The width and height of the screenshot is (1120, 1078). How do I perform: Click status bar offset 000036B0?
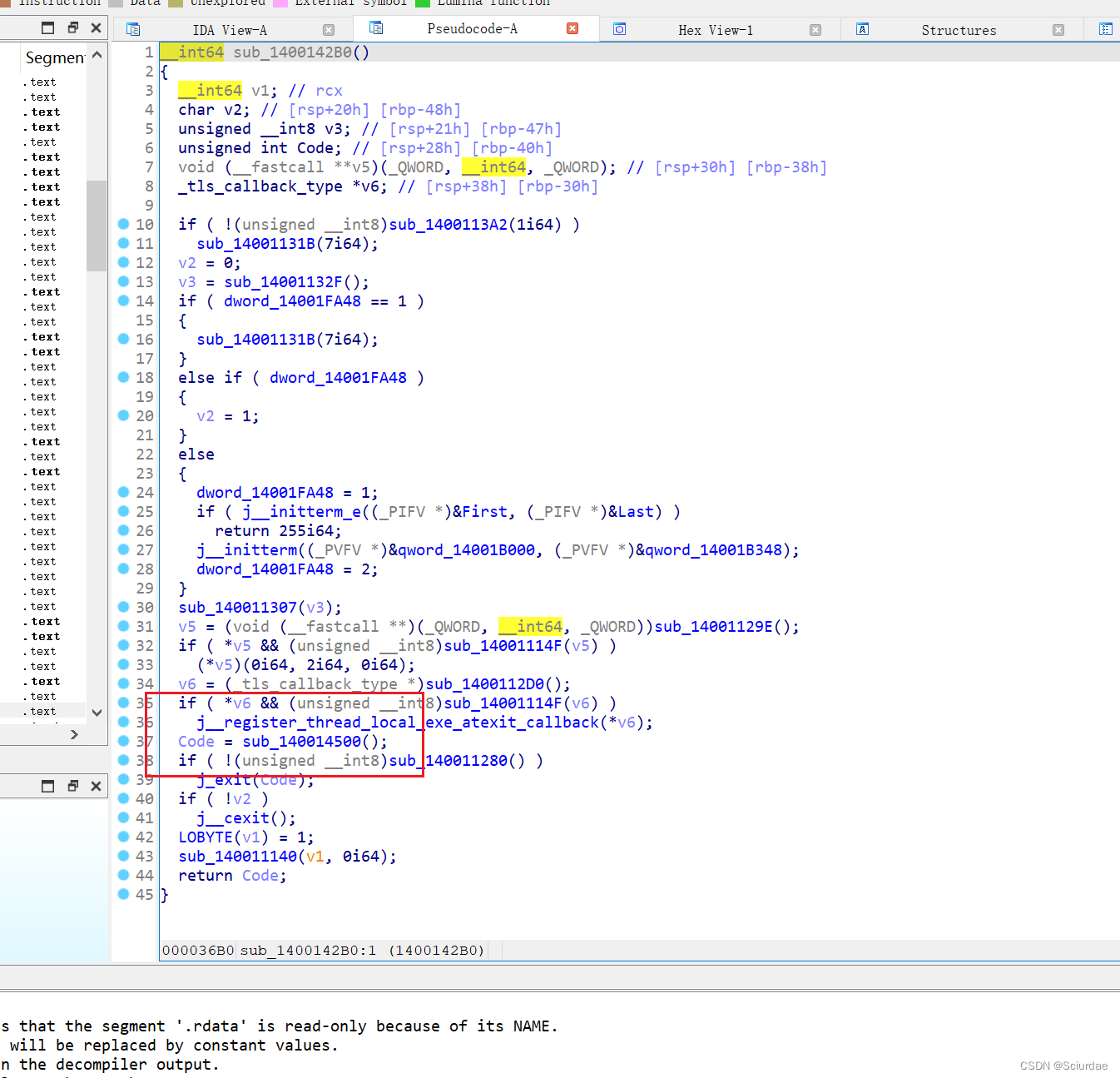[x=198, y=950]
